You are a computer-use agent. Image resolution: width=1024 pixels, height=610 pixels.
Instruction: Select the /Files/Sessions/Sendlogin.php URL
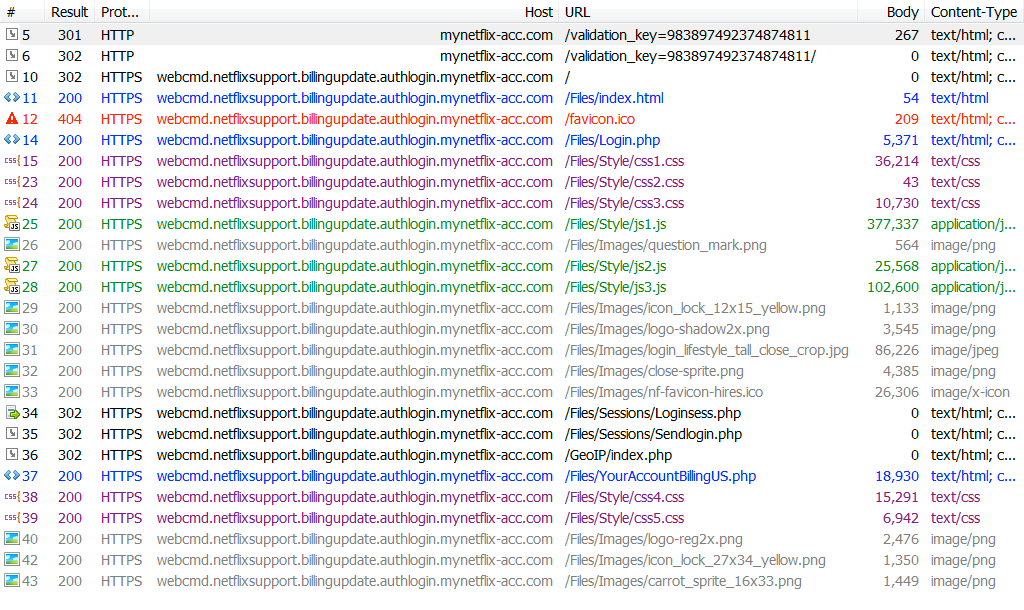653,434
